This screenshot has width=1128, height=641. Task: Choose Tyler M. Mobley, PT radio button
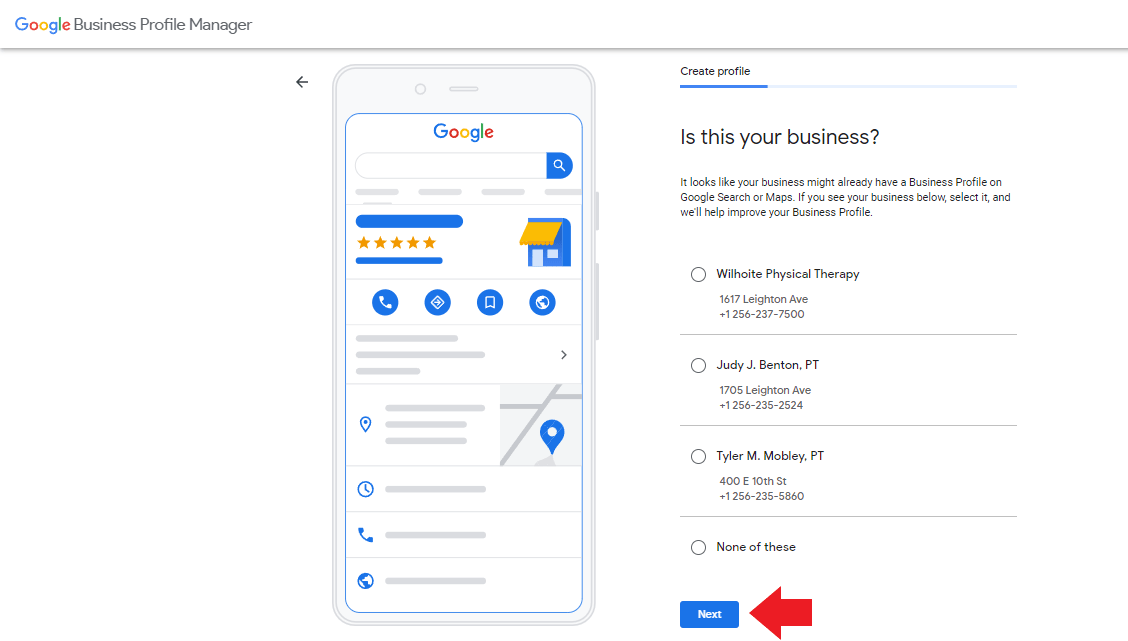pos(698,456)
